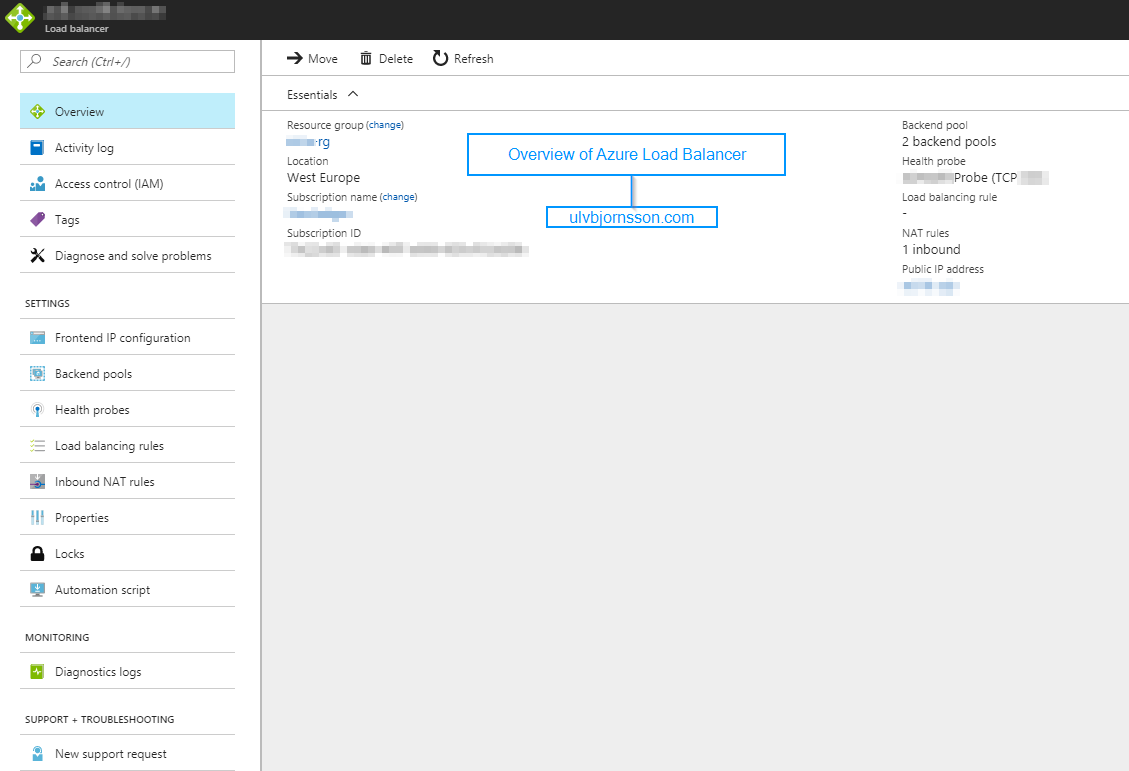Click the Locks padlock icon

coord(37,554)
